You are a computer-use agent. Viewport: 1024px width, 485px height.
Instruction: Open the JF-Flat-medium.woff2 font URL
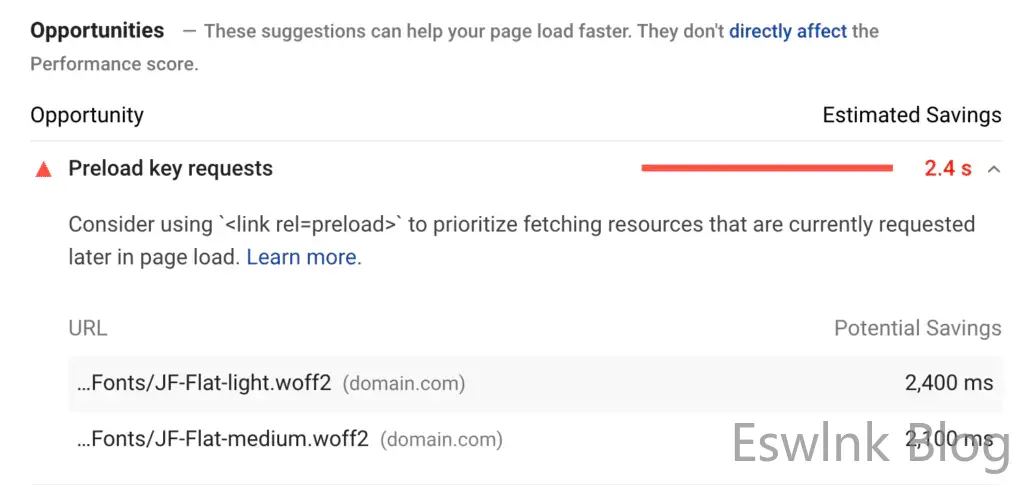[223, 439]
